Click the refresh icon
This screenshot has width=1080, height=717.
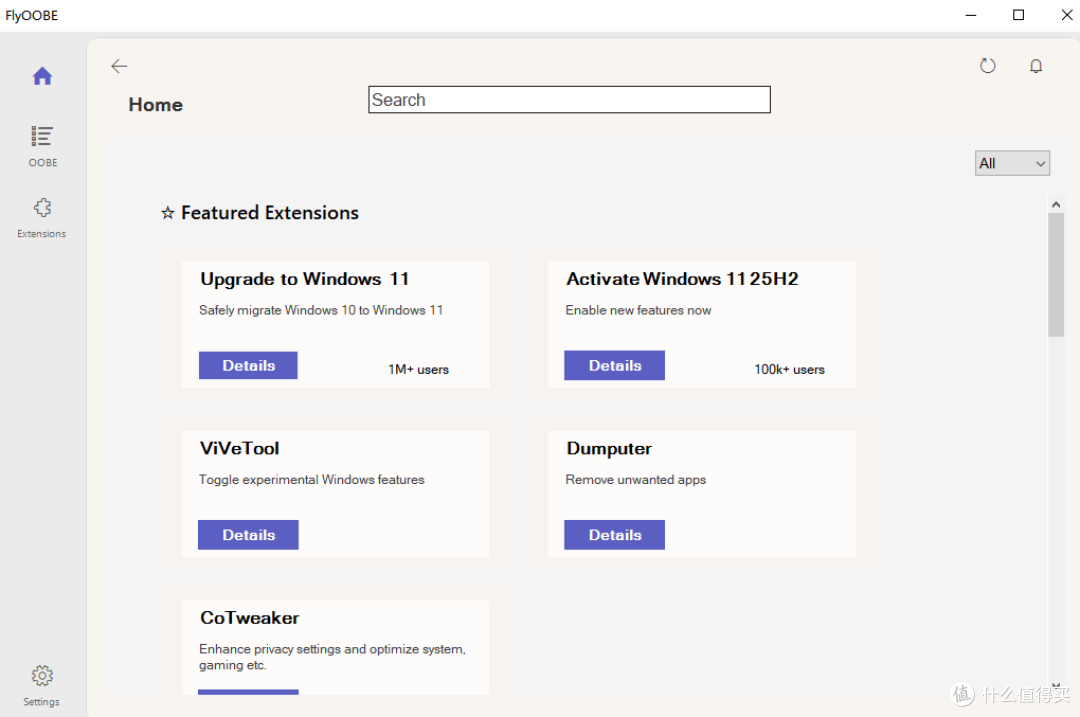[x=988, y=66]
